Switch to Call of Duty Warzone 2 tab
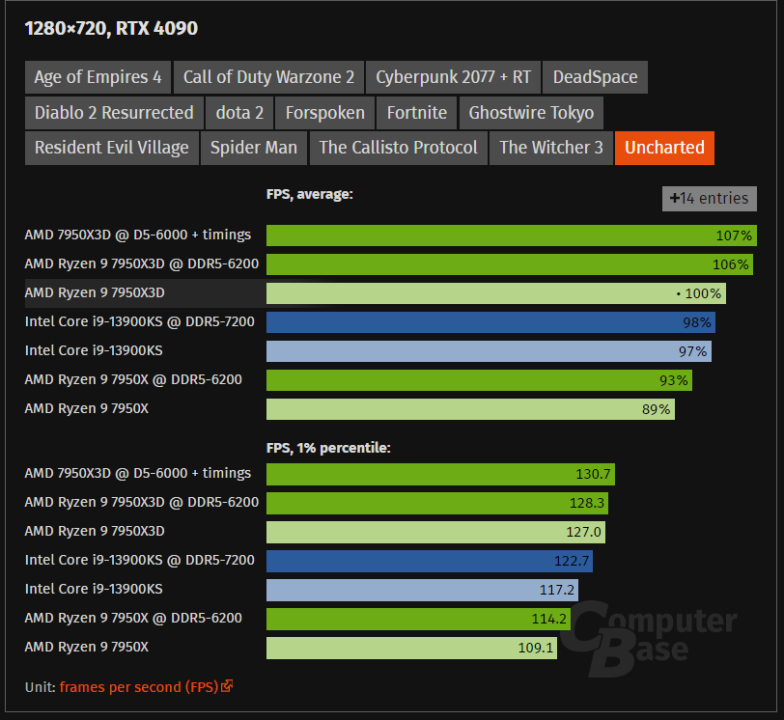The image size is (784, 720). [x=268, y=78]
